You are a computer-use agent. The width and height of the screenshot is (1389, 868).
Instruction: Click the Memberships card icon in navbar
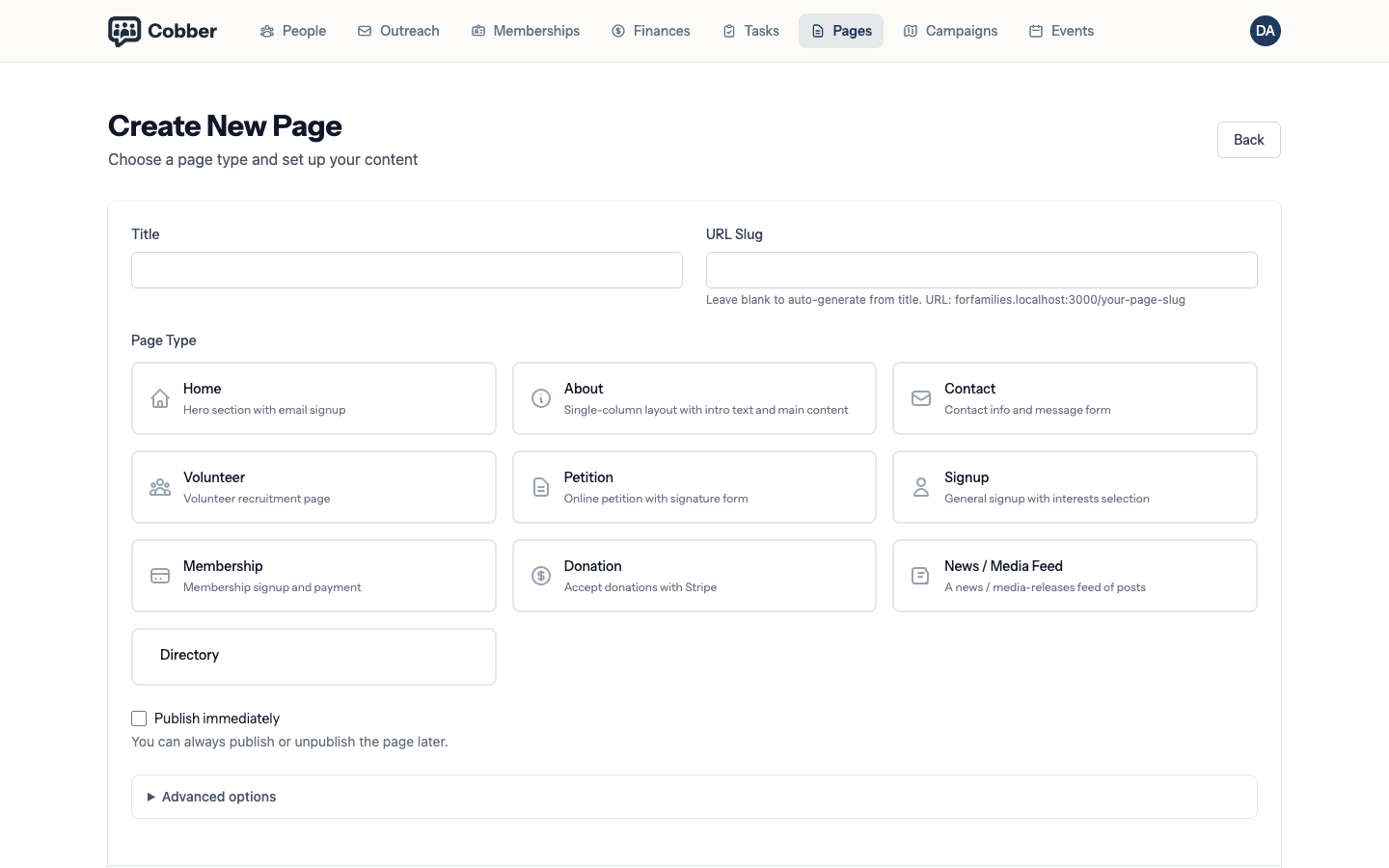(x=478, y=31)
